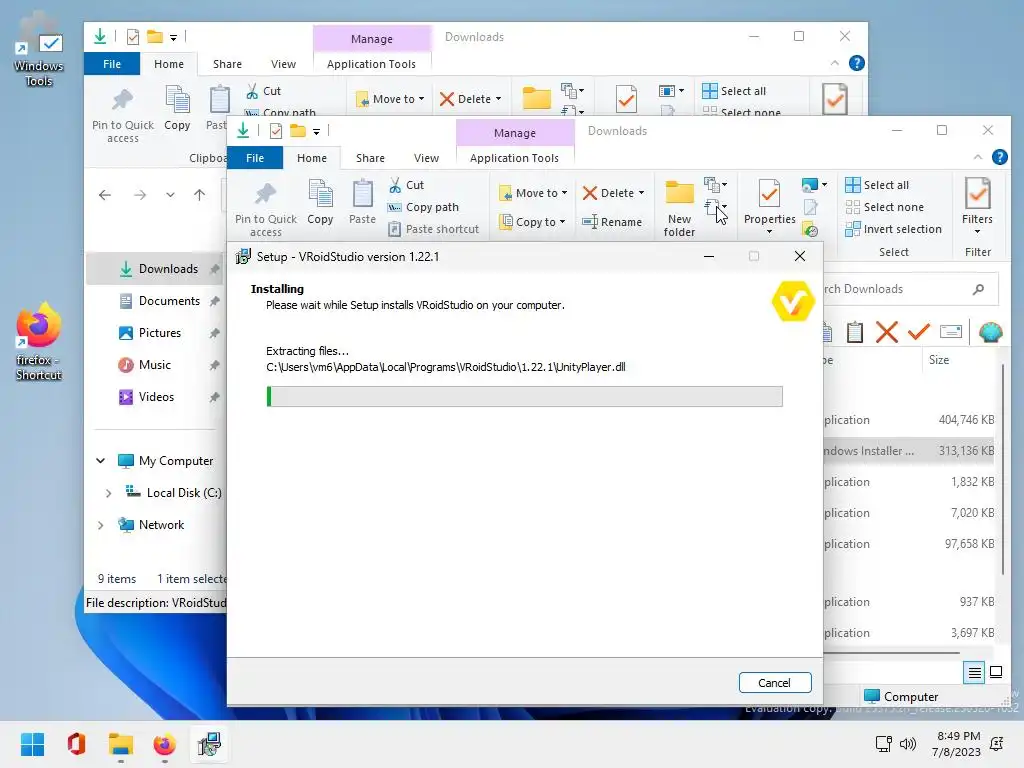The width and height of the screenshot is (1024, 768).
Task: Click VRoidStudio installation progress bar
Action: (x=524, y=396)
